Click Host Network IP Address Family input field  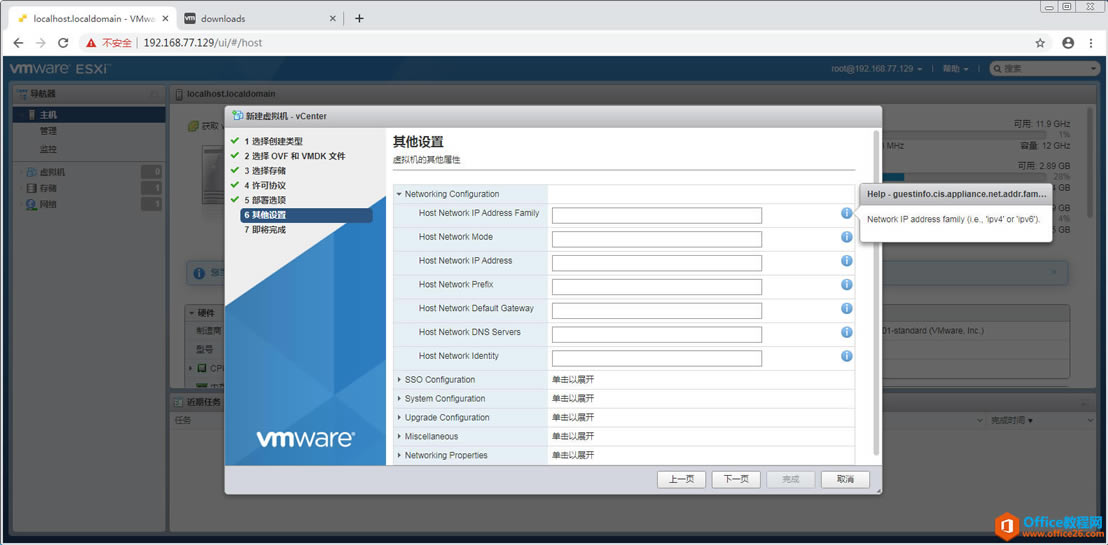tap(656, 216)
